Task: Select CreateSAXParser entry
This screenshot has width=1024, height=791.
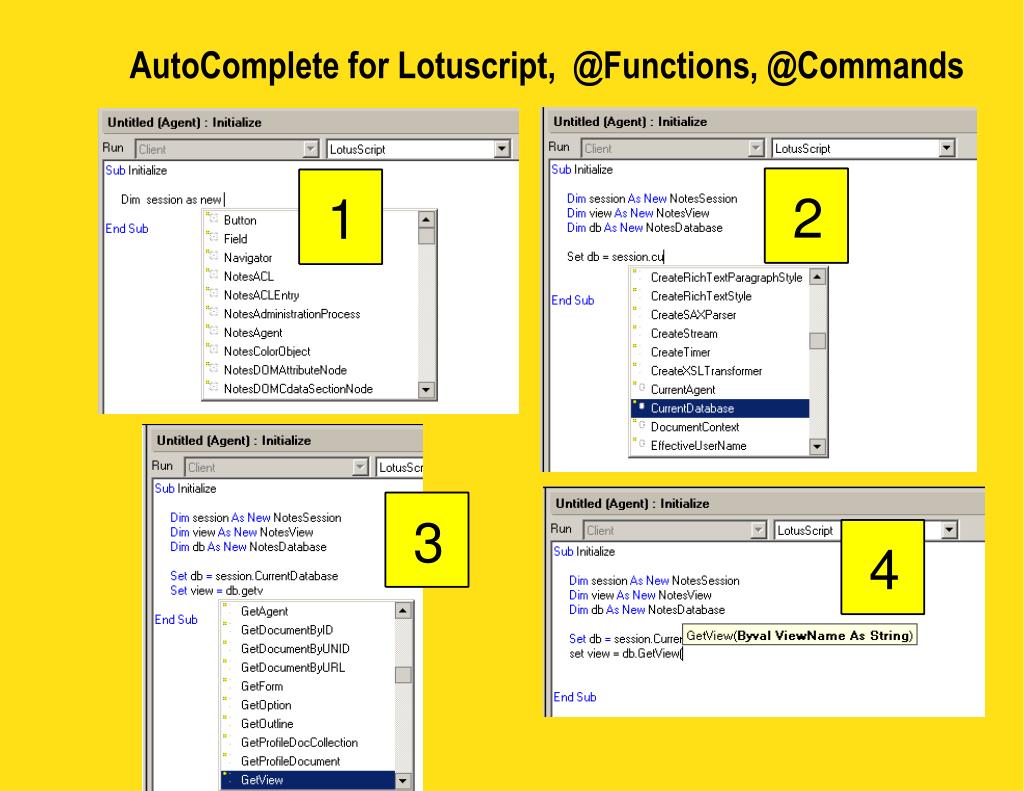Action: (x=693, y=314)
